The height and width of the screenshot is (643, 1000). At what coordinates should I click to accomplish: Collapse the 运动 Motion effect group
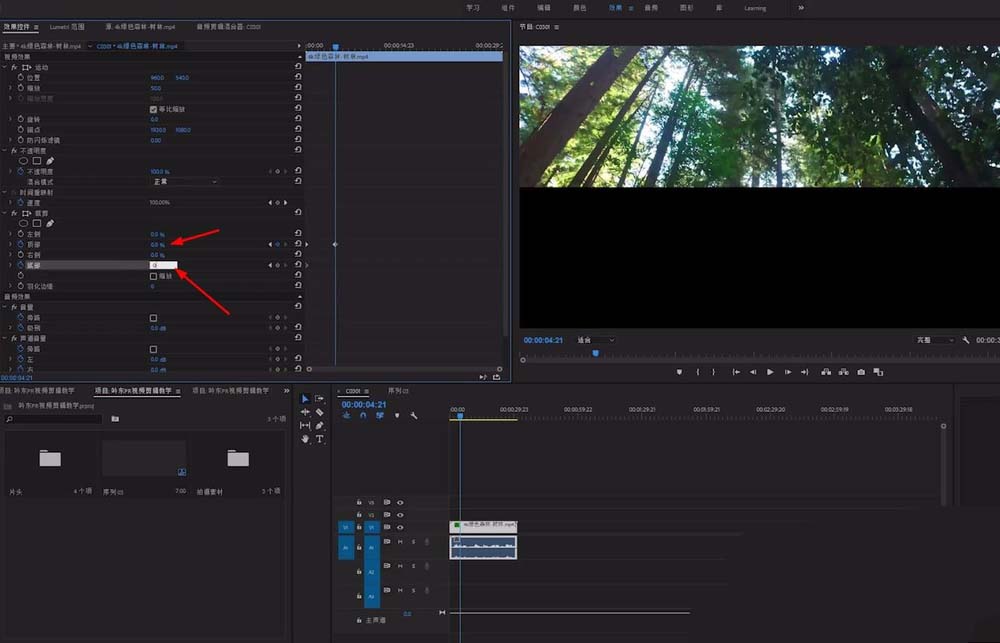tap(5, 67)
